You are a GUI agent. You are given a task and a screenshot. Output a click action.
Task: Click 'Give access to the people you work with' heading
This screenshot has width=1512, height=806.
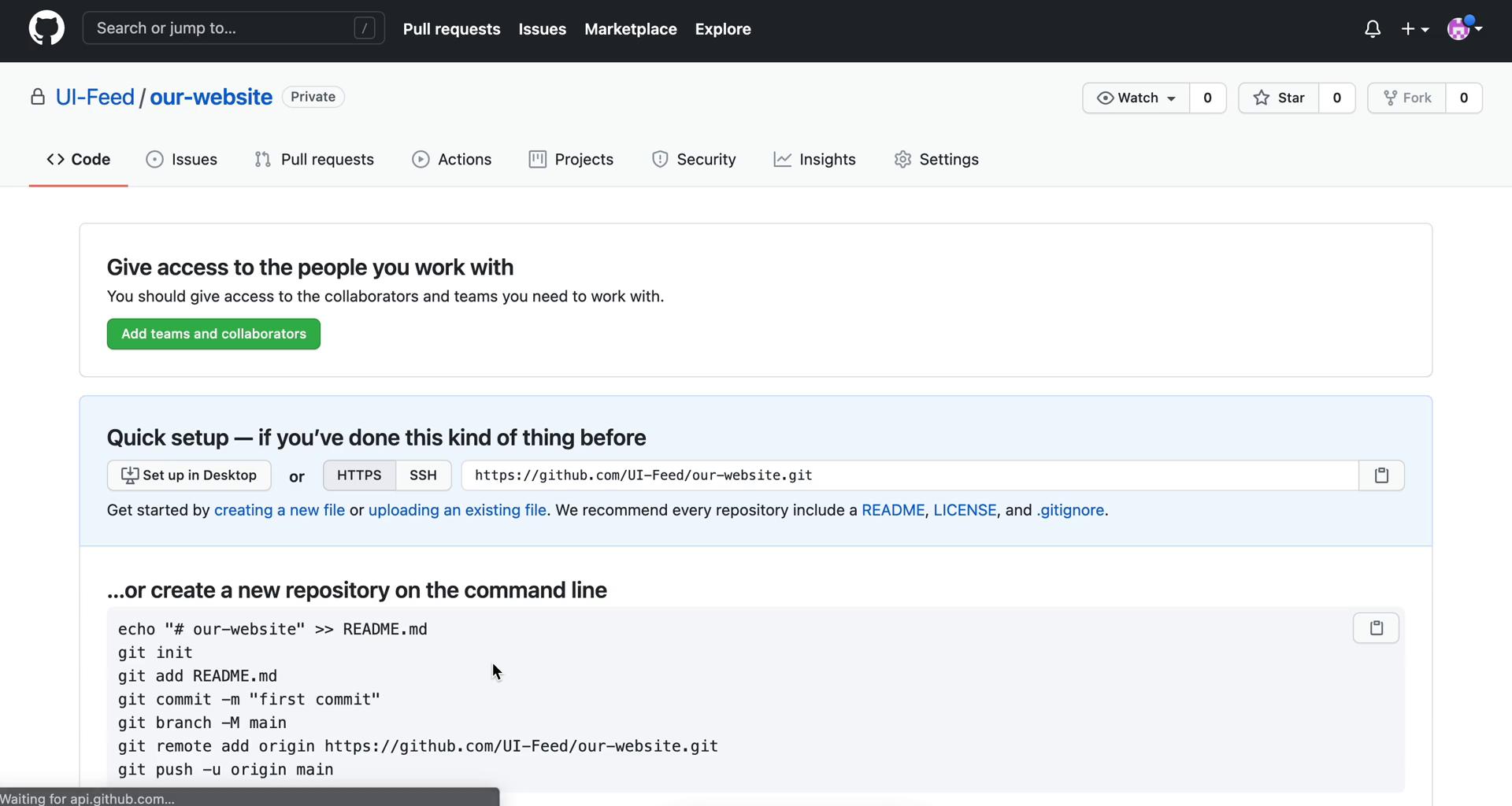click(310, 268)
